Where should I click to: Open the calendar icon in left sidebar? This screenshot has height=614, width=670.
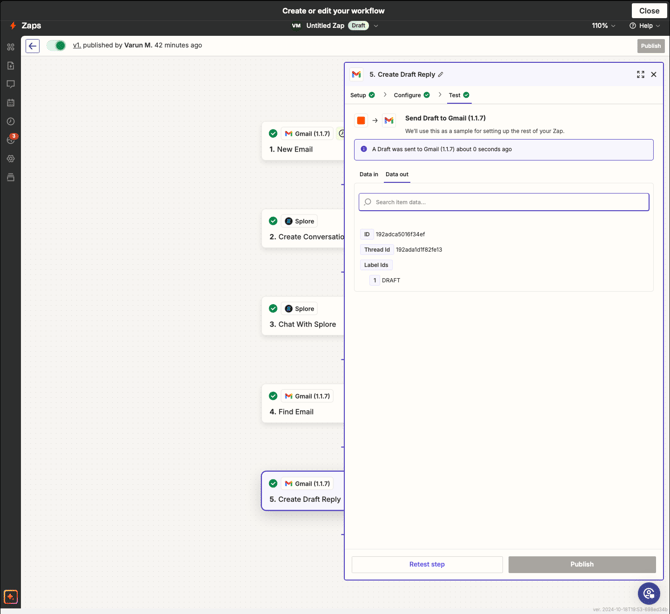11,103
